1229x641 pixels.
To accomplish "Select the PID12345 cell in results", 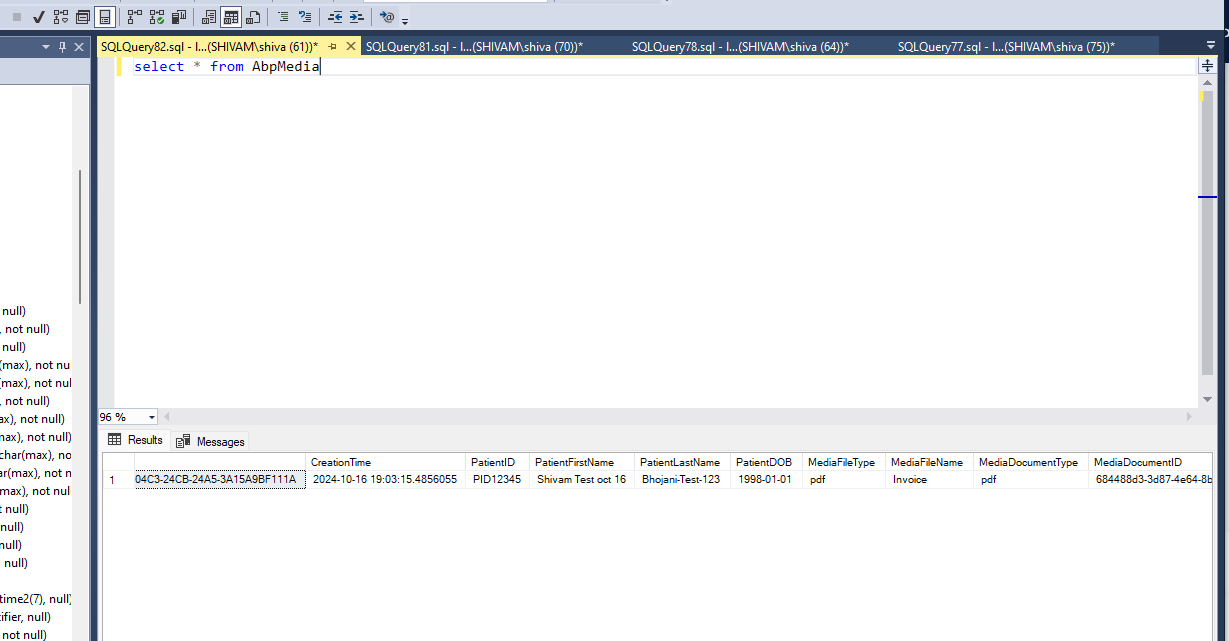I will pos(496,480).
